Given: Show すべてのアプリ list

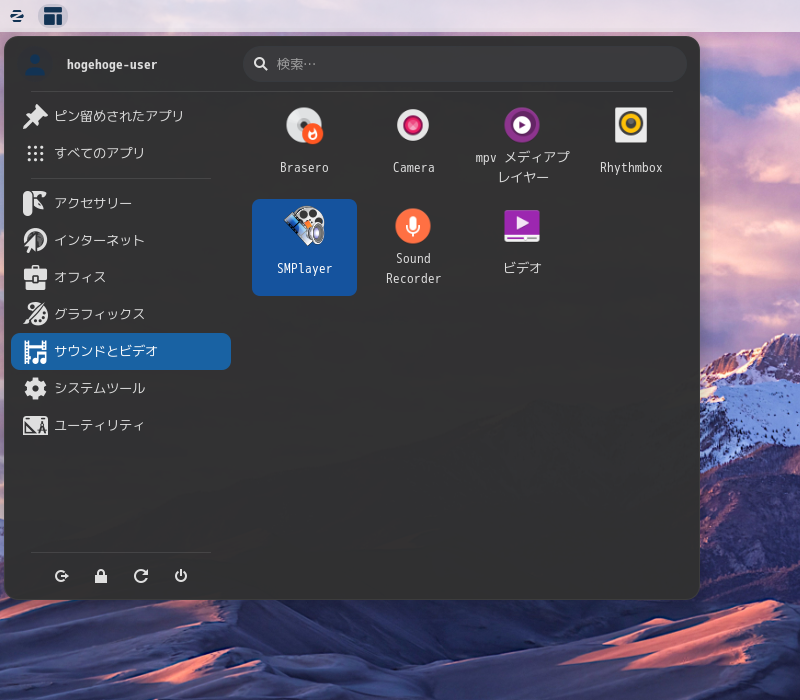Looking at the screenshot, I should tap(121, 153).
